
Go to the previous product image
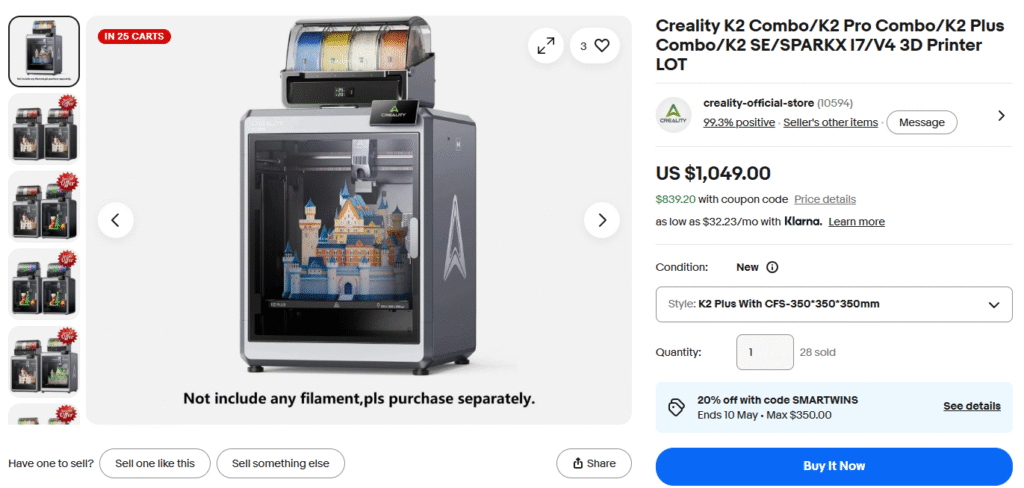tap(116, 220)
